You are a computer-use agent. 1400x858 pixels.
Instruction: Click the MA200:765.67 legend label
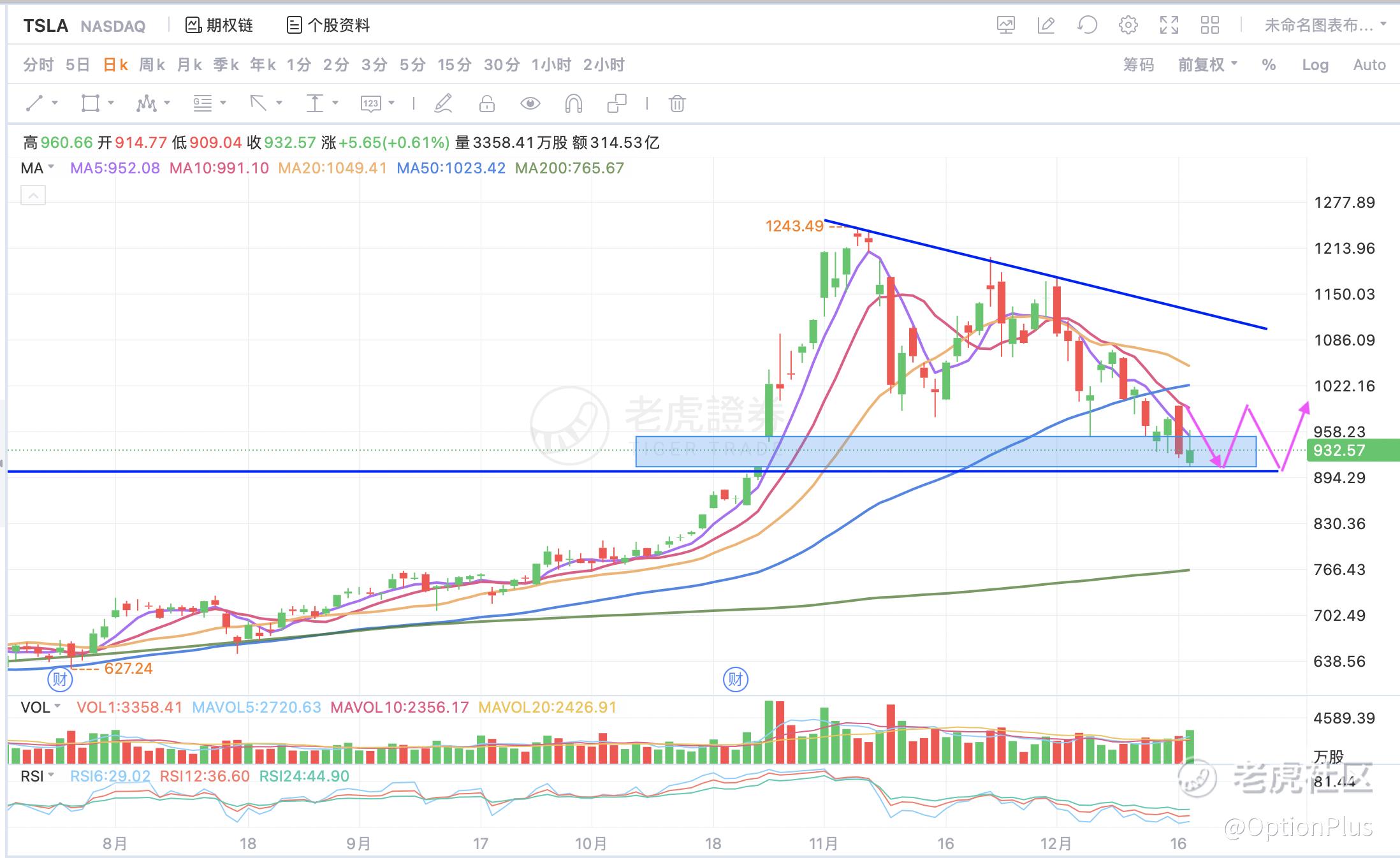coord(569,168)
